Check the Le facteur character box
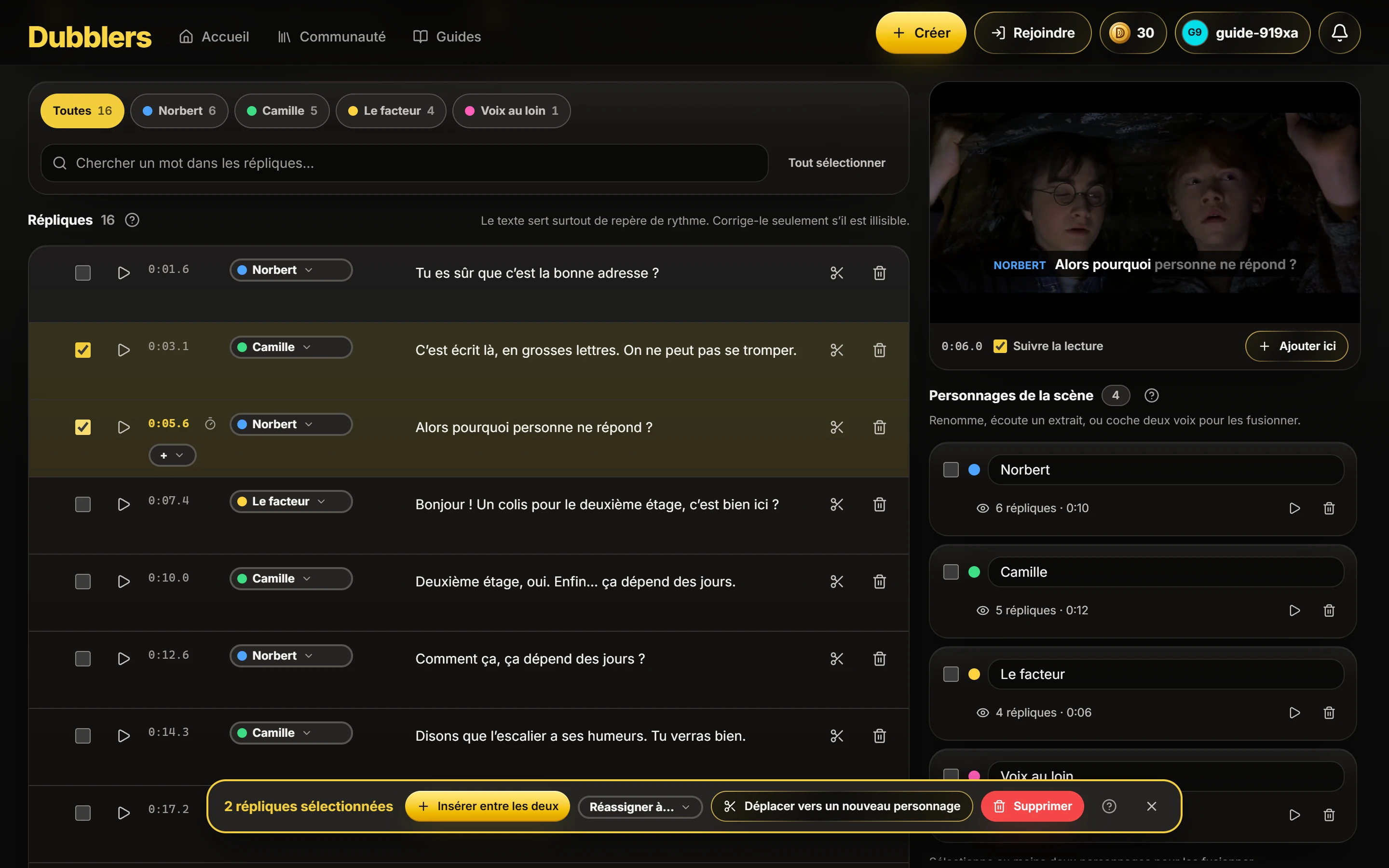The width and height of the screenshot is (1389, 868). click(951, 674)
